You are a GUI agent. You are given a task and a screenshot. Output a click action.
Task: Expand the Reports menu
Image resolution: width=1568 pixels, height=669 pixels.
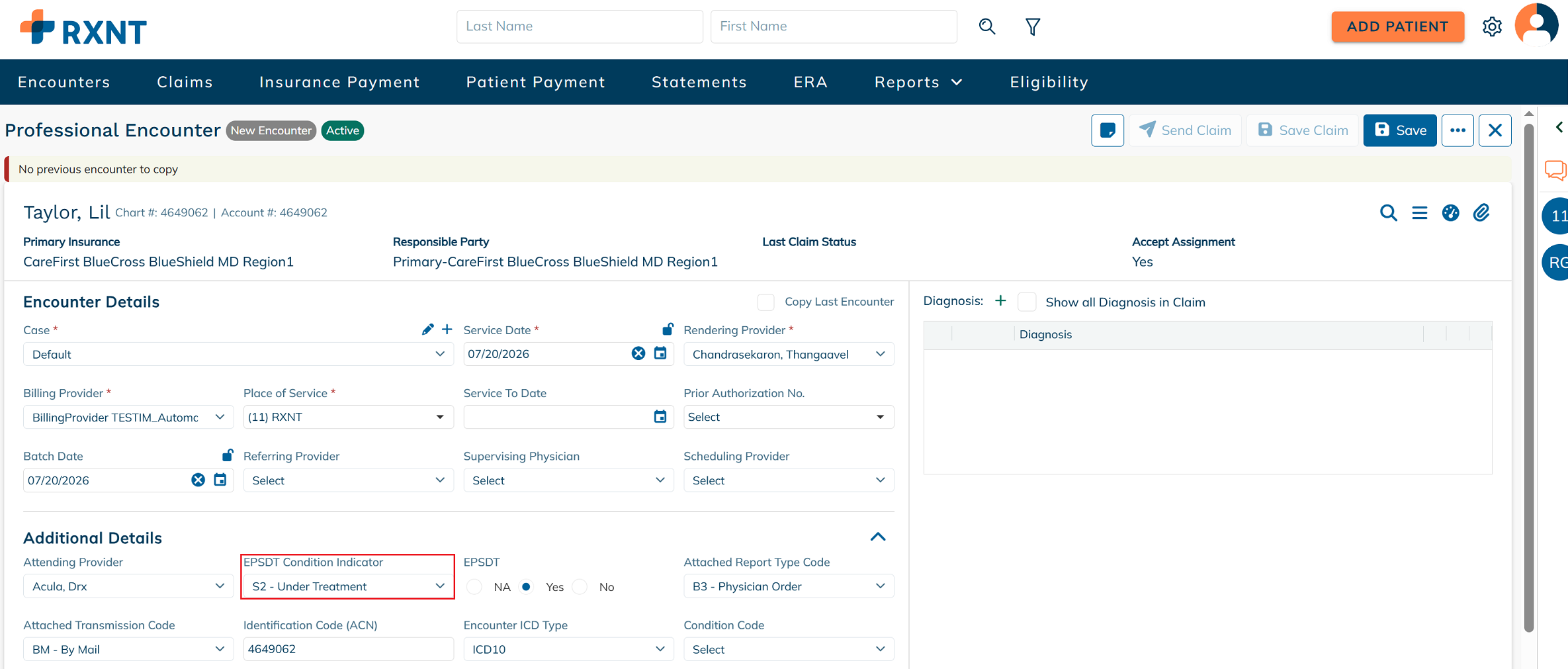coord(918,82)
